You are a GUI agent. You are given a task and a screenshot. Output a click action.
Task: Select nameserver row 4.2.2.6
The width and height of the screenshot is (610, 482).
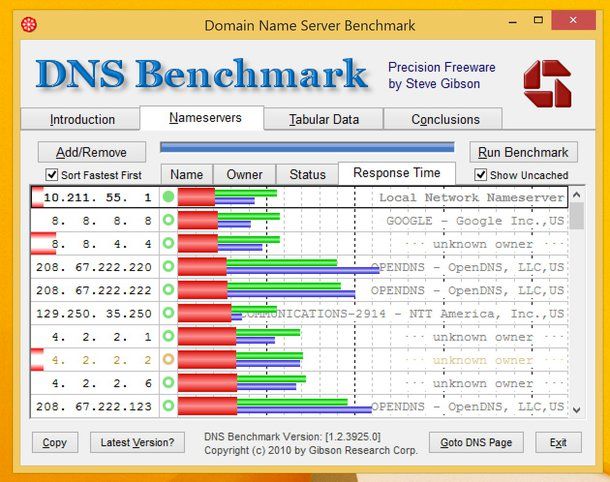[300, 383]
